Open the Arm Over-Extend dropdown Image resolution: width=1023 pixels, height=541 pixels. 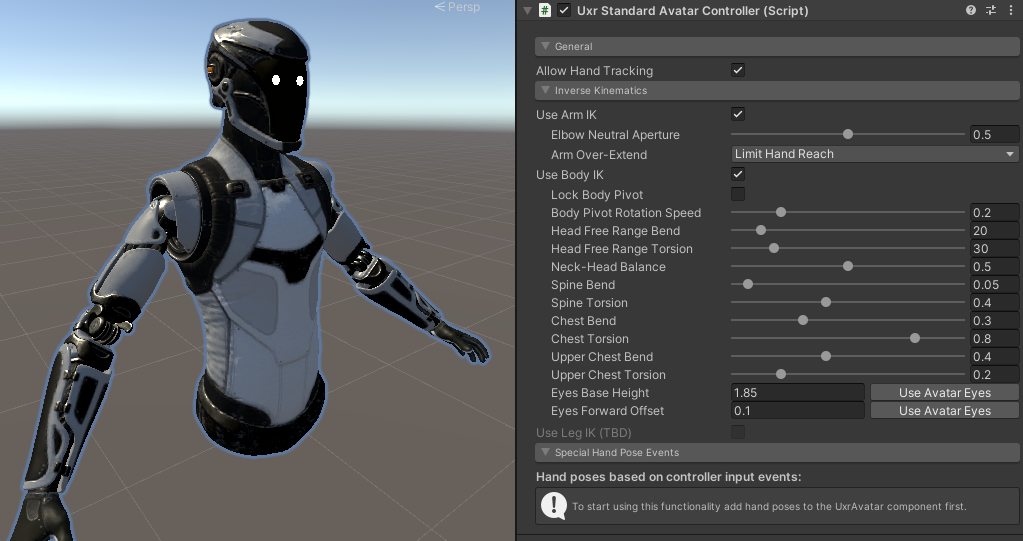[x=875, y=154]
